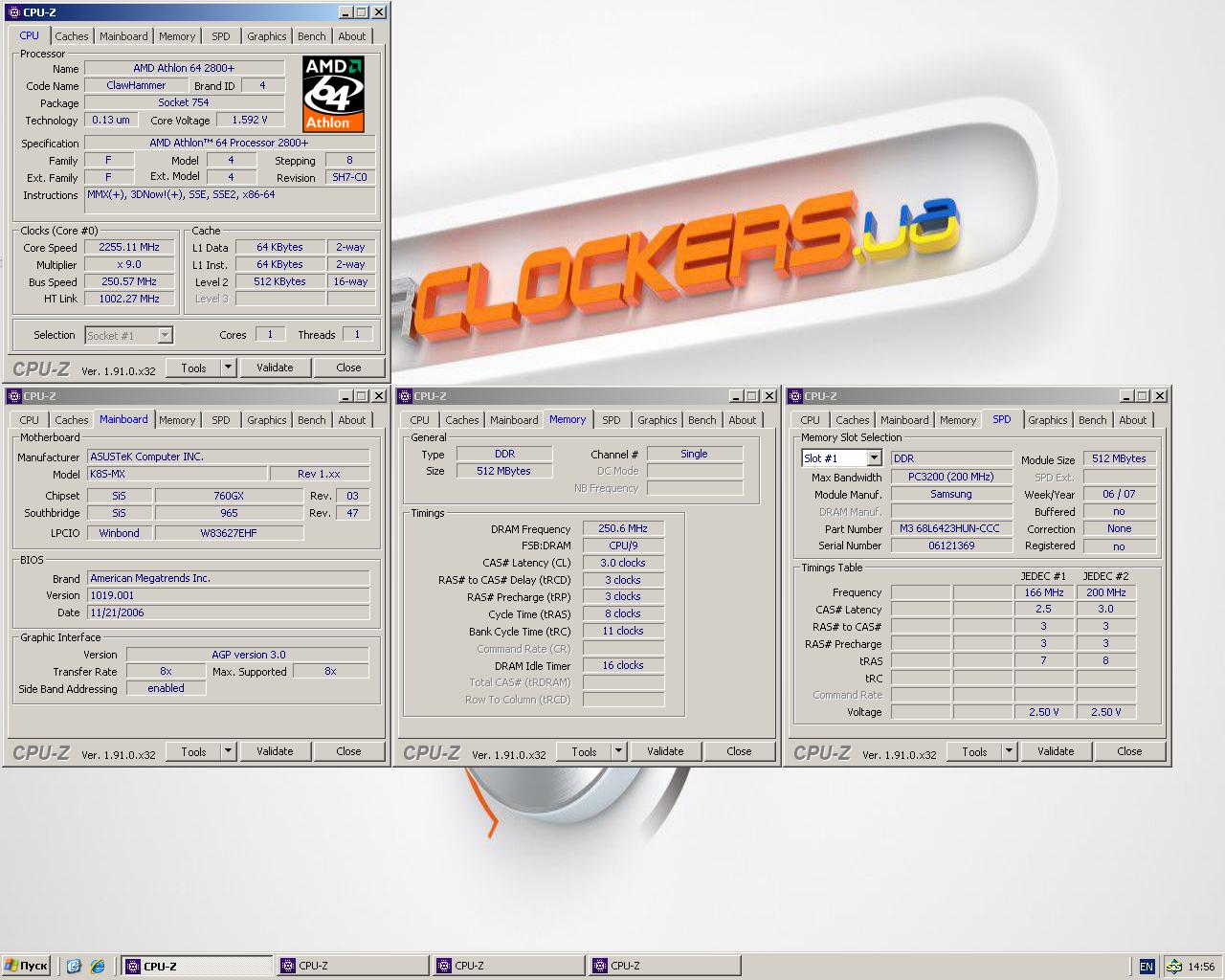Select the Caches tab in the SPD window
Viewport: 1225px width, 980px height.
point(853,420)
